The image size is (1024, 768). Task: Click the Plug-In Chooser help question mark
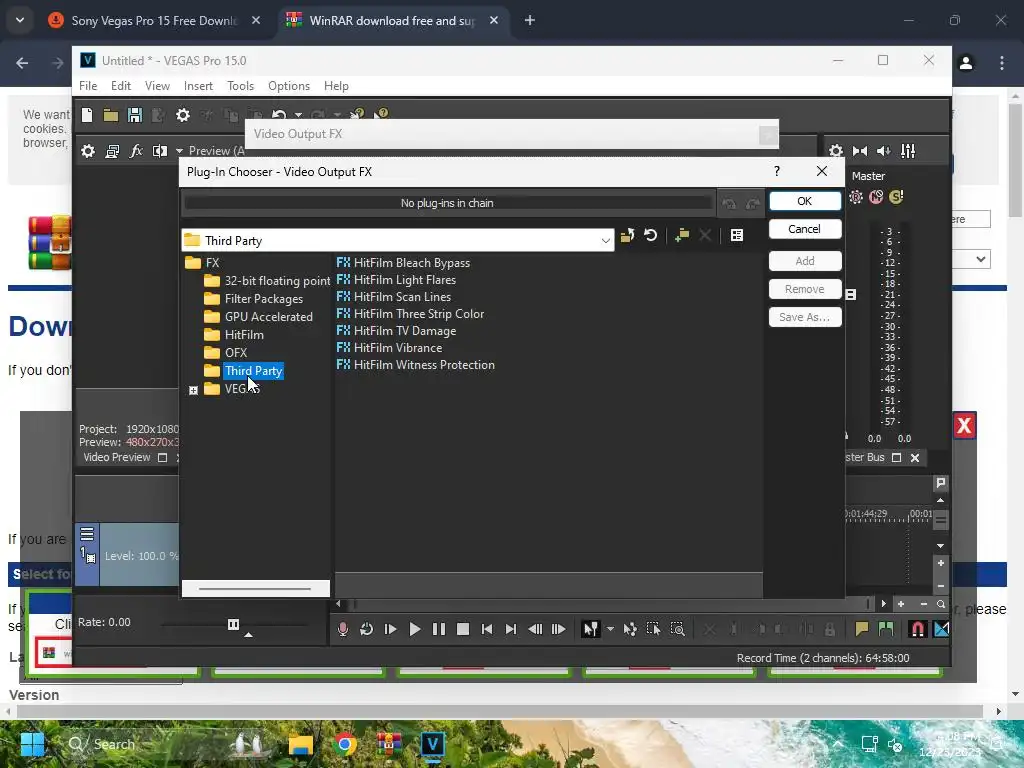point(776,171)
